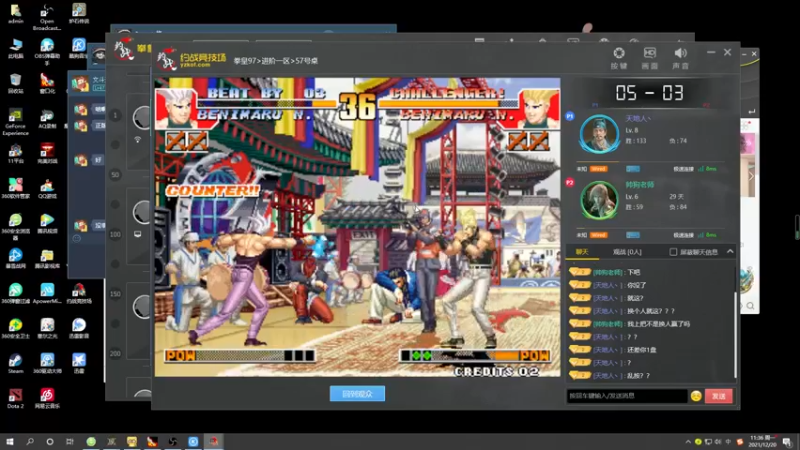Click the 拳皇97>进阶一区>57号桌 breadcrumb
800x450 pixels.
(x=276, y=61)
